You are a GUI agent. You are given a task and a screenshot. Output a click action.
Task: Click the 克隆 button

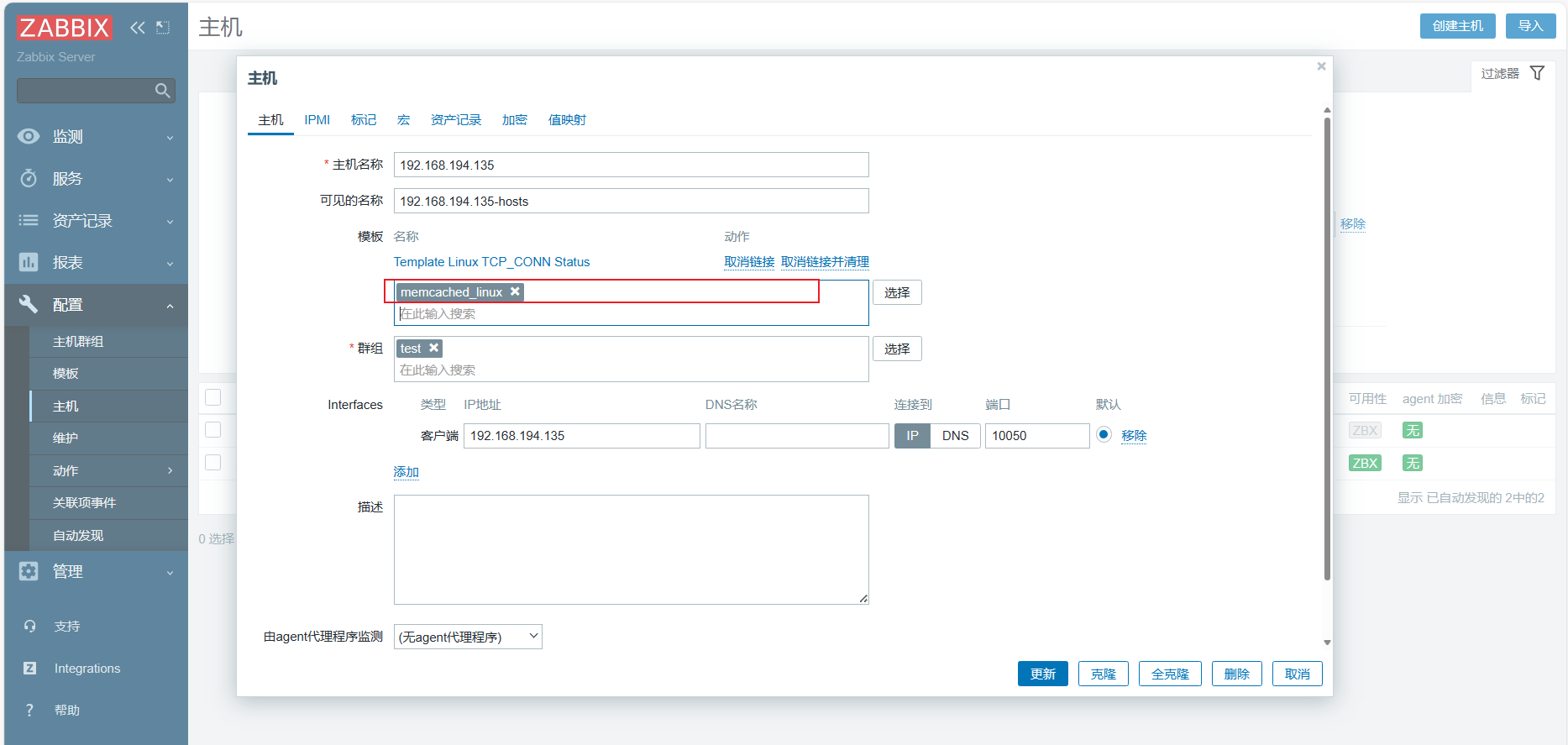pyautogui.click(x=1104, y=674)
